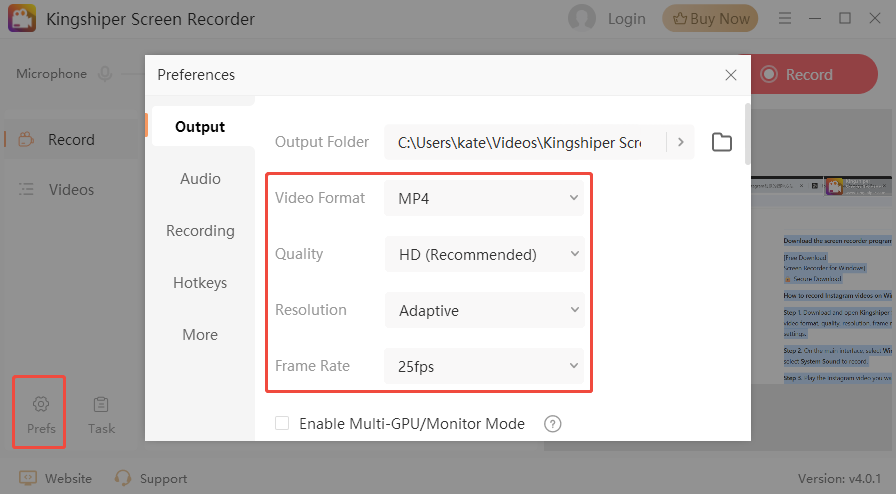Click the Buy Now button
The image size is (896, 494).
tap(710, 19)
